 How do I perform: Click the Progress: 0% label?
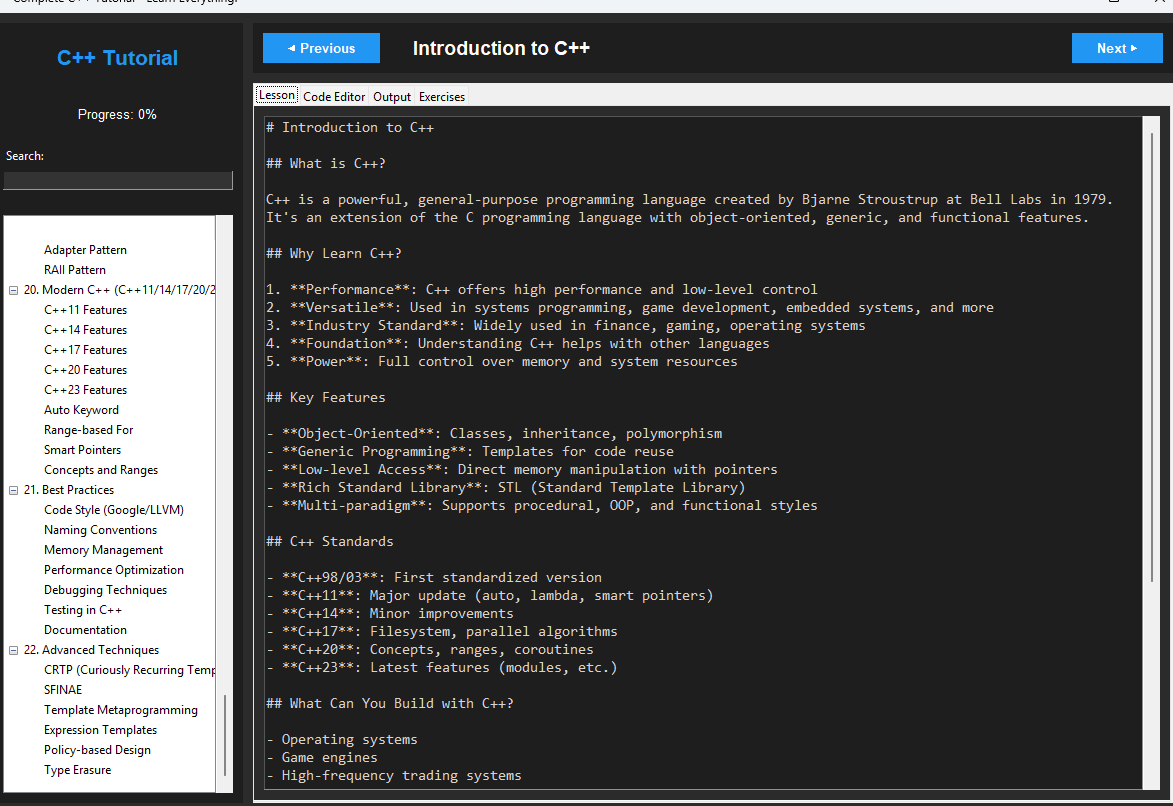tap(117, 115)
